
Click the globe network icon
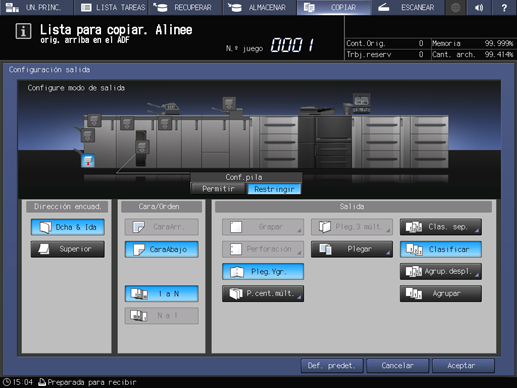click(455, 7)
